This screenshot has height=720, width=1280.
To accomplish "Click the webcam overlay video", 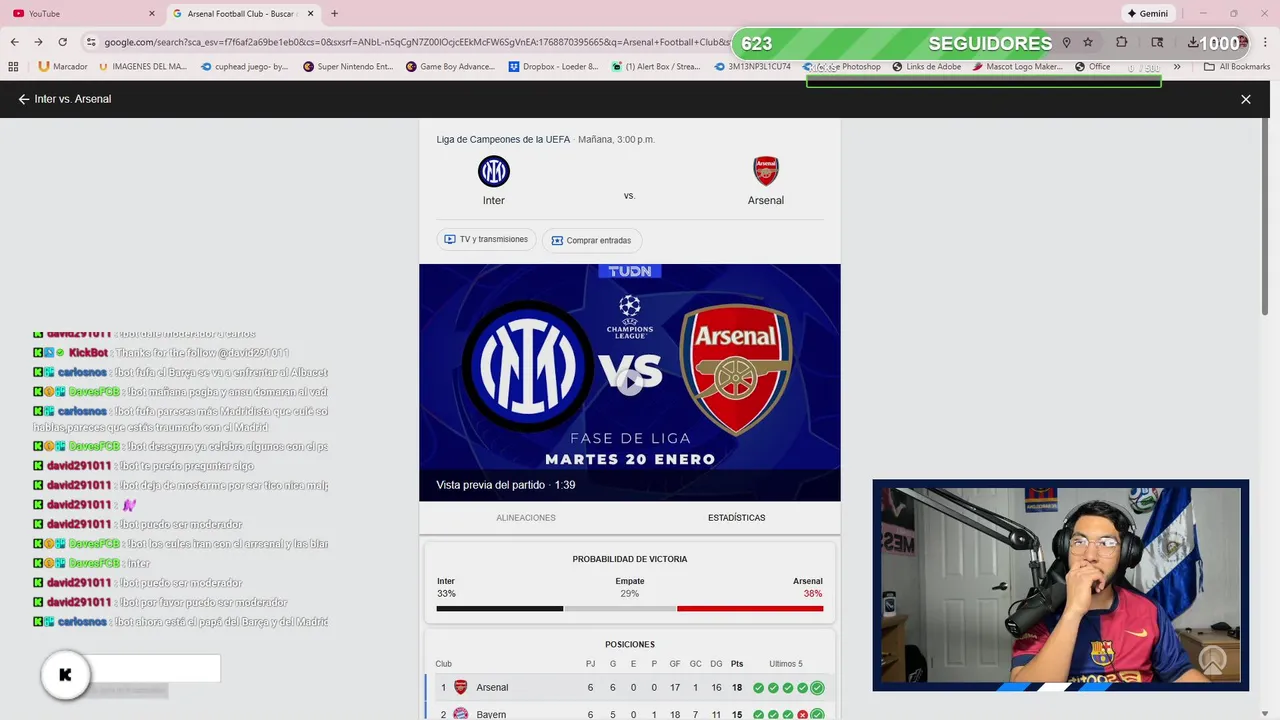I will pos(1061,585).
